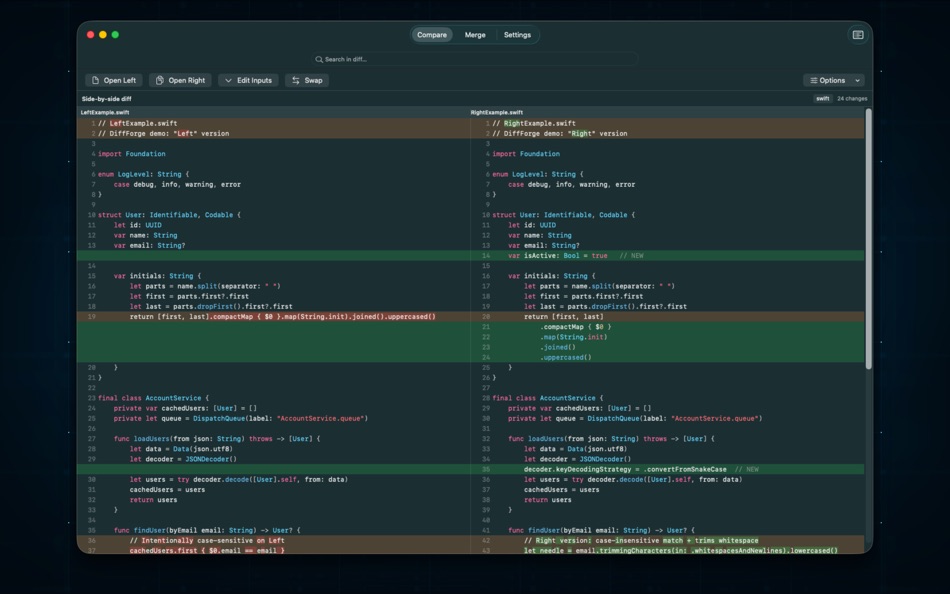Click the document icon on Open Left

pyautogui.click(x=95, y=80)
